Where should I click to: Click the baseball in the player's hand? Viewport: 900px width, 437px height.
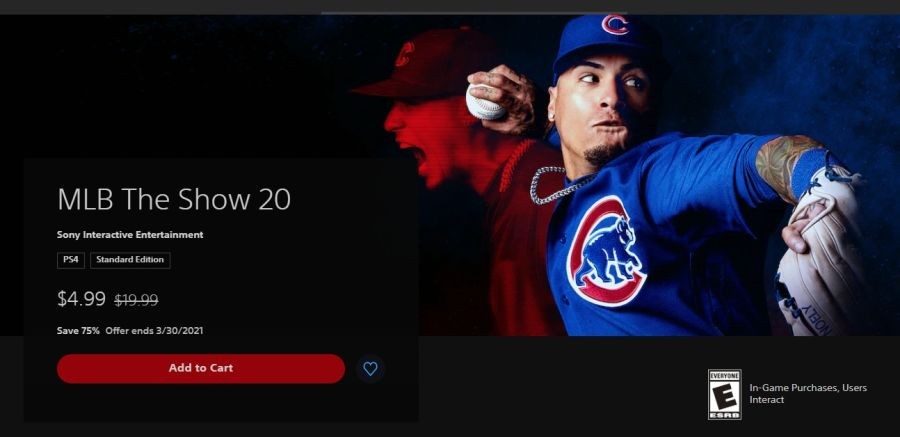click(x=483, y=102)
